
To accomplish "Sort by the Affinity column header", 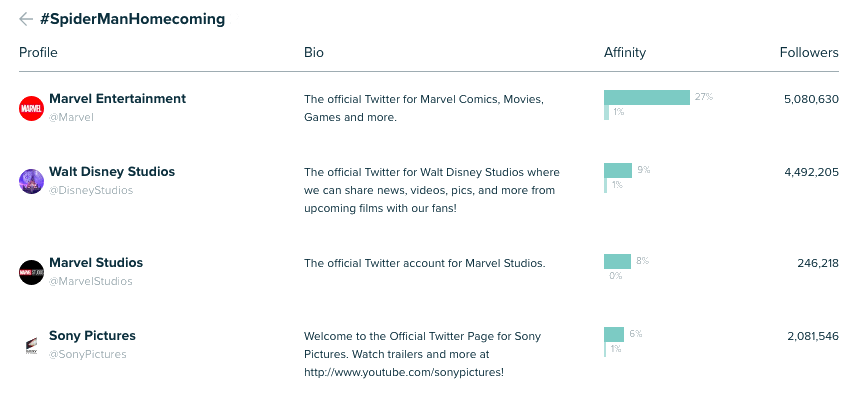I will click(625, 52).
